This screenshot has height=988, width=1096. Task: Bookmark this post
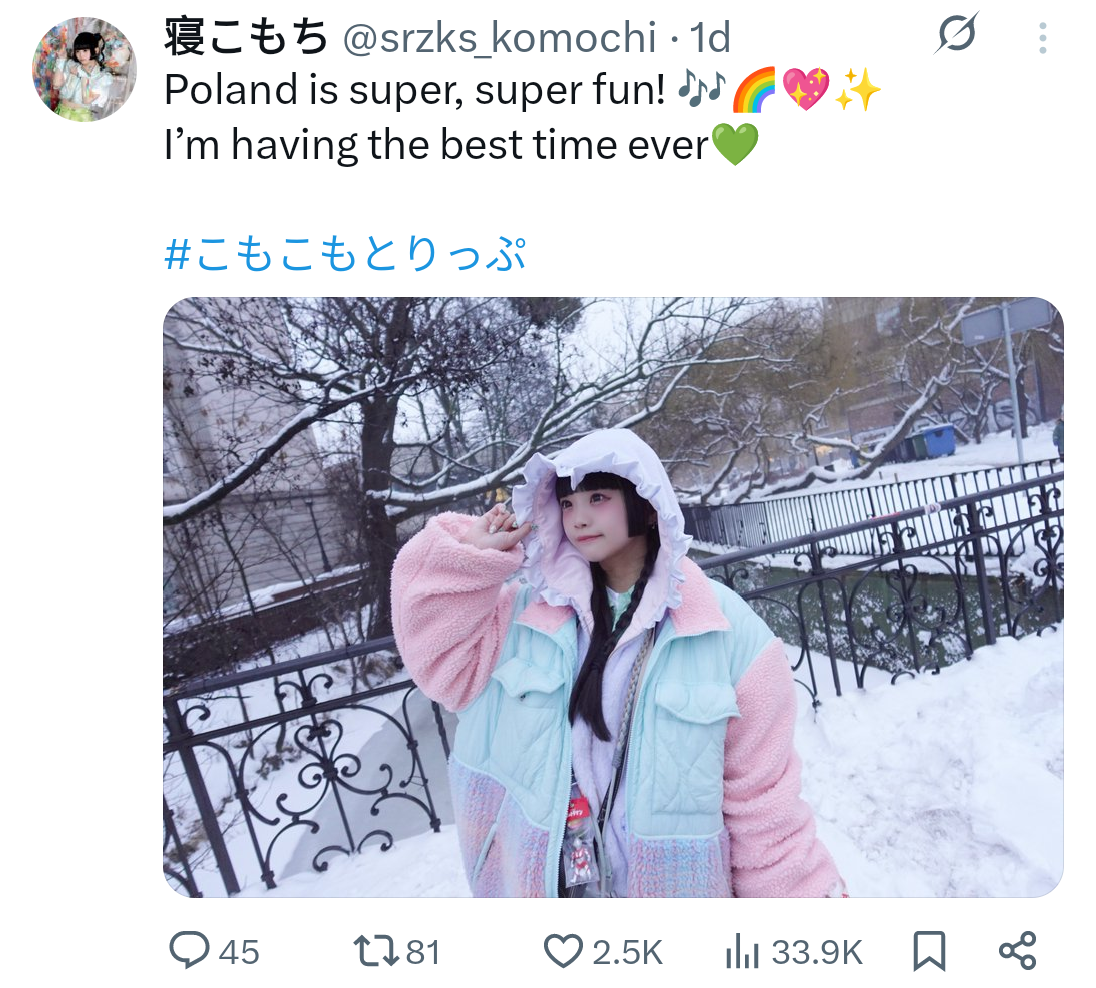click(x=930, y=952)
